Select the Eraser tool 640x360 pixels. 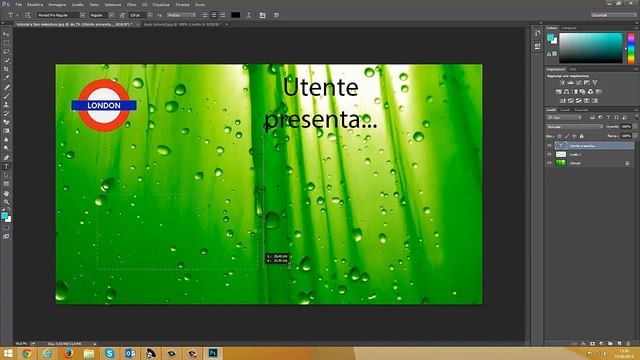pos(6,122)
